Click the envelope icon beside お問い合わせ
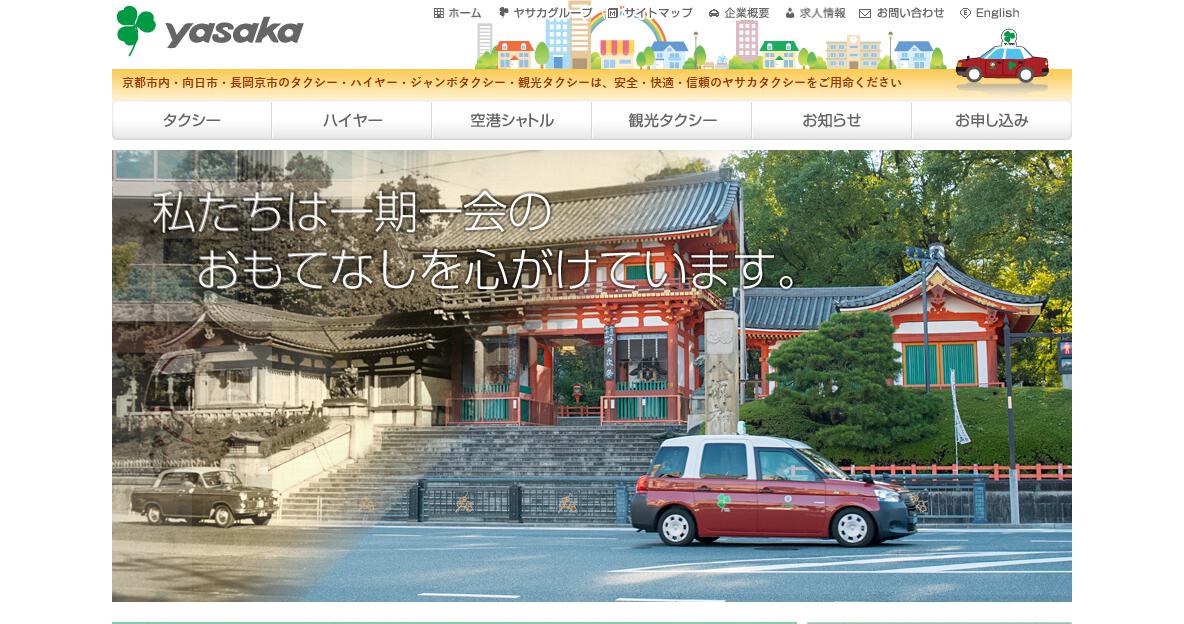Image resolution: width=1184 pixels, height=624 pixels. point(865,13)
